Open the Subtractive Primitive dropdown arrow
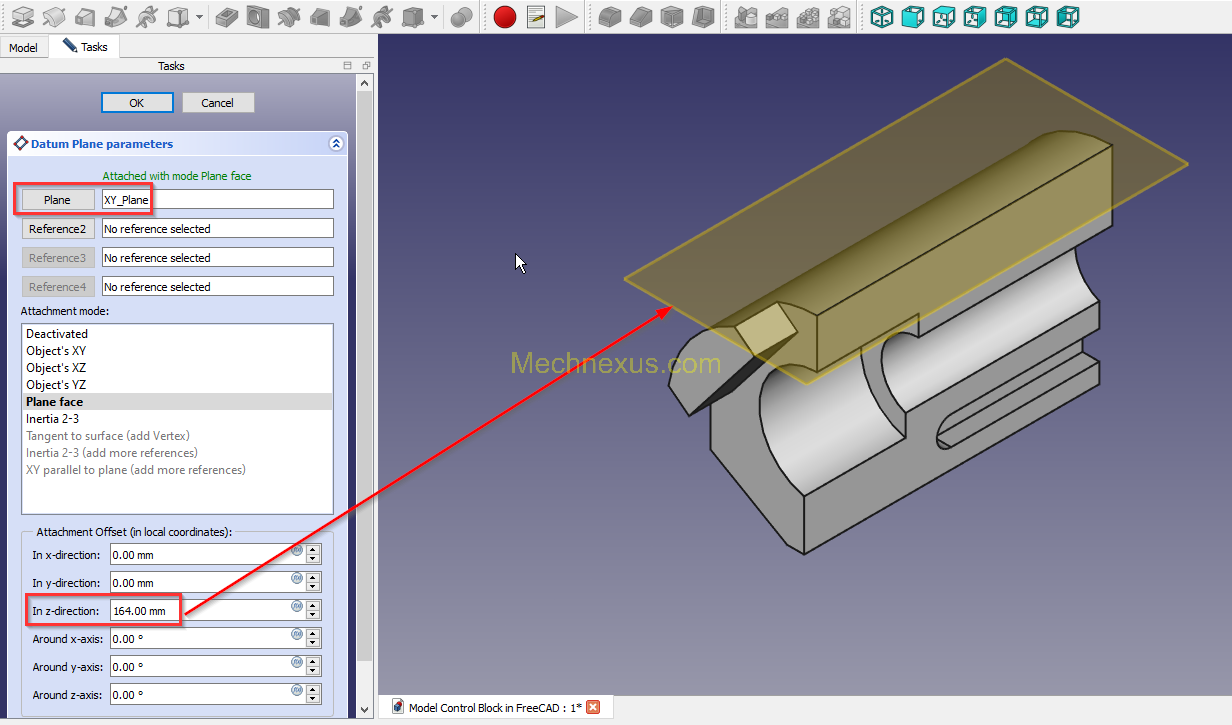 point(434,17)
